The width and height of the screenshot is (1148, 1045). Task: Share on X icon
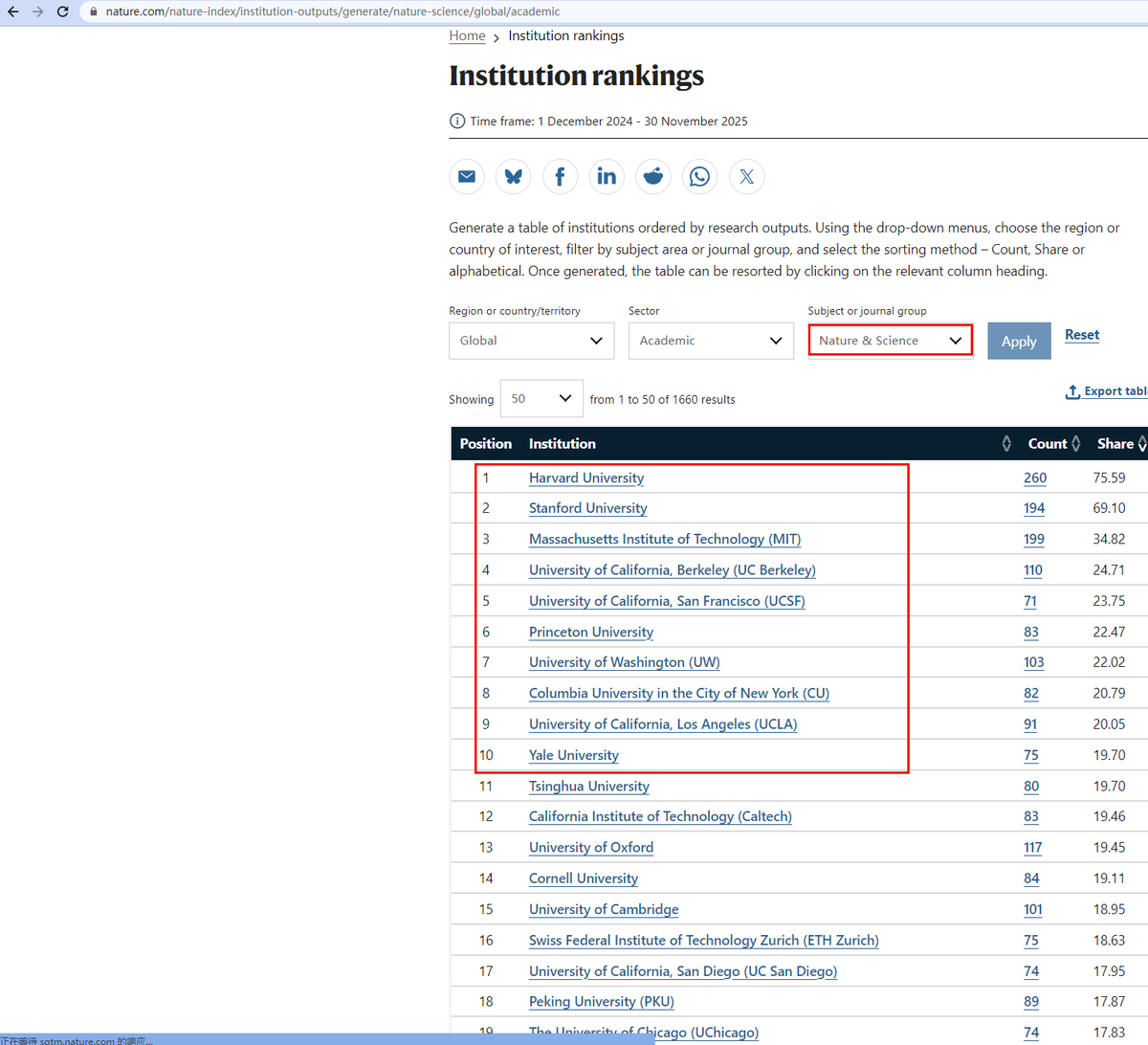click(x=747, y=176)
